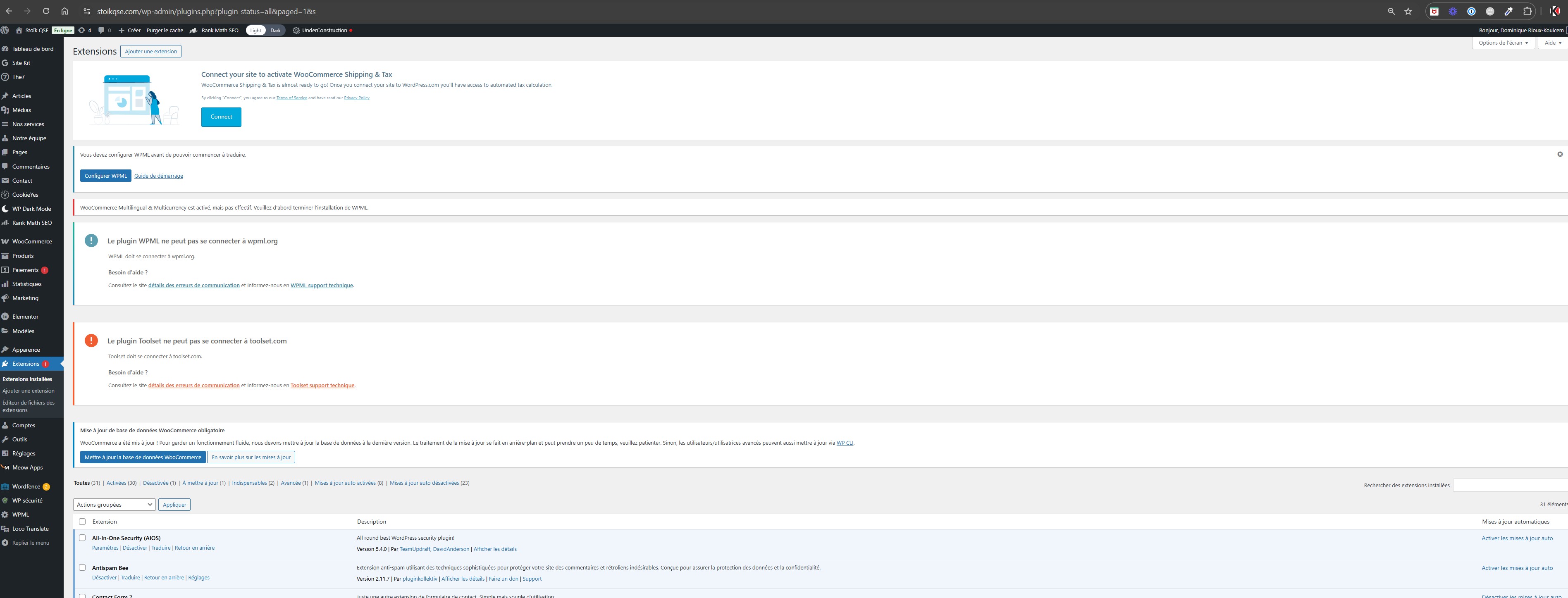Open pending updates icon showing 4
The image size is (1568, 598).
[x=85, y=31]
